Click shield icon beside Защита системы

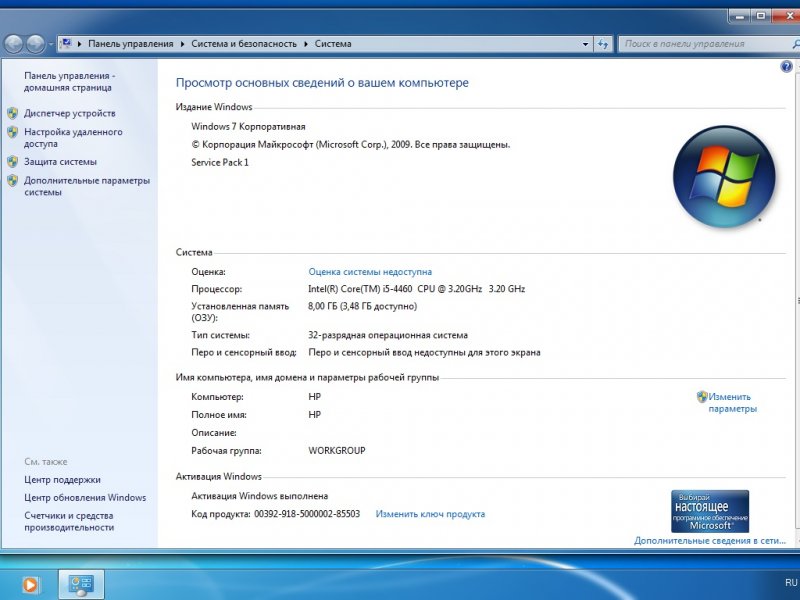click(13, 162)
